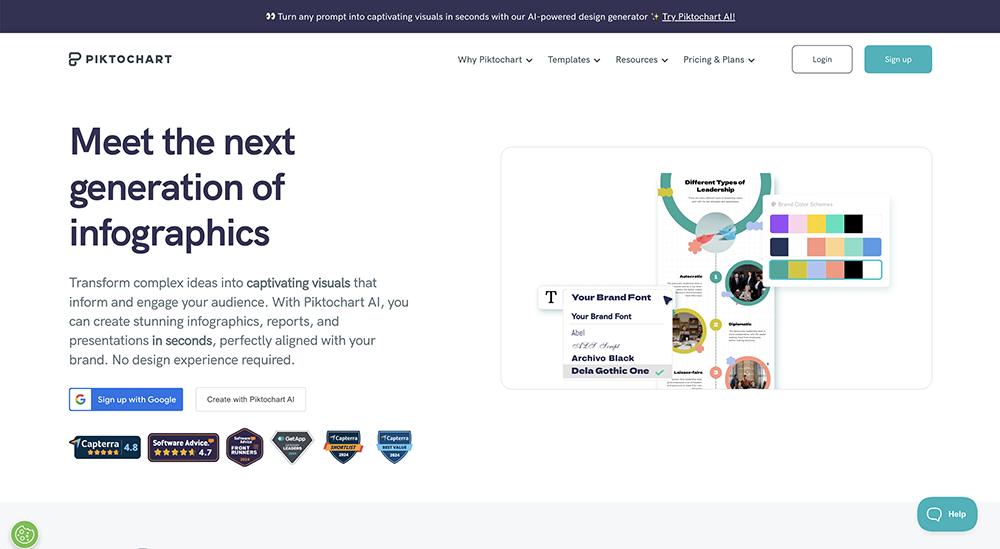Select the navy blue color swatch

(x=779, y=247)
